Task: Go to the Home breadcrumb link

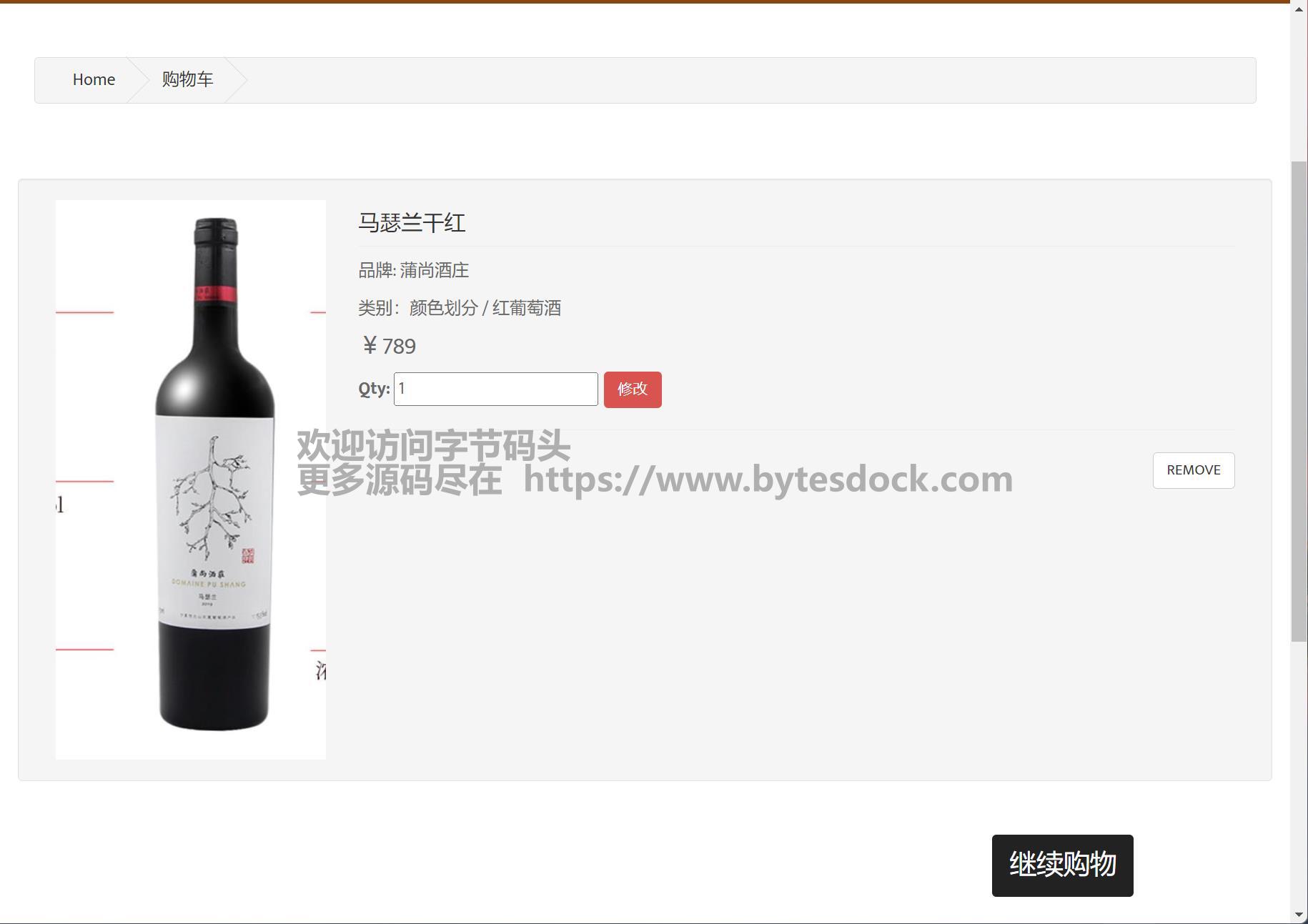Action: pos(94,79)
